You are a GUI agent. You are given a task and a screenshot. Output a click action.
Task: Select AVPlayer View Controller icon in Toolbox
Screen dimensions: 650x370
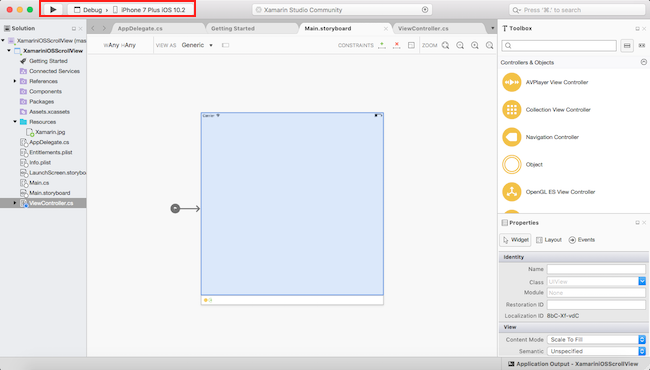(x=512, y=82)
